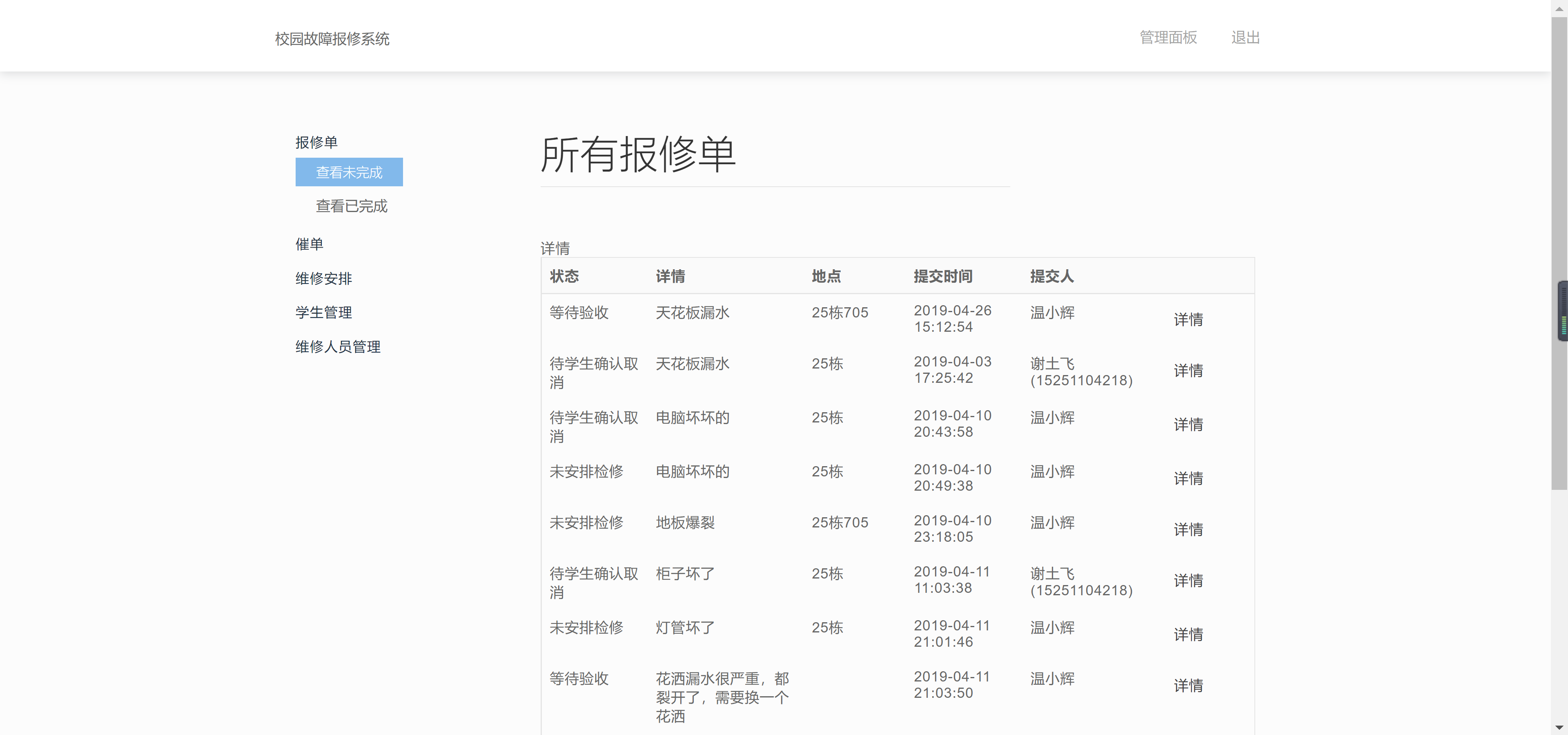Click the 报修单 sidebar heading
The image size is (1568, 735).
[316, 142]
